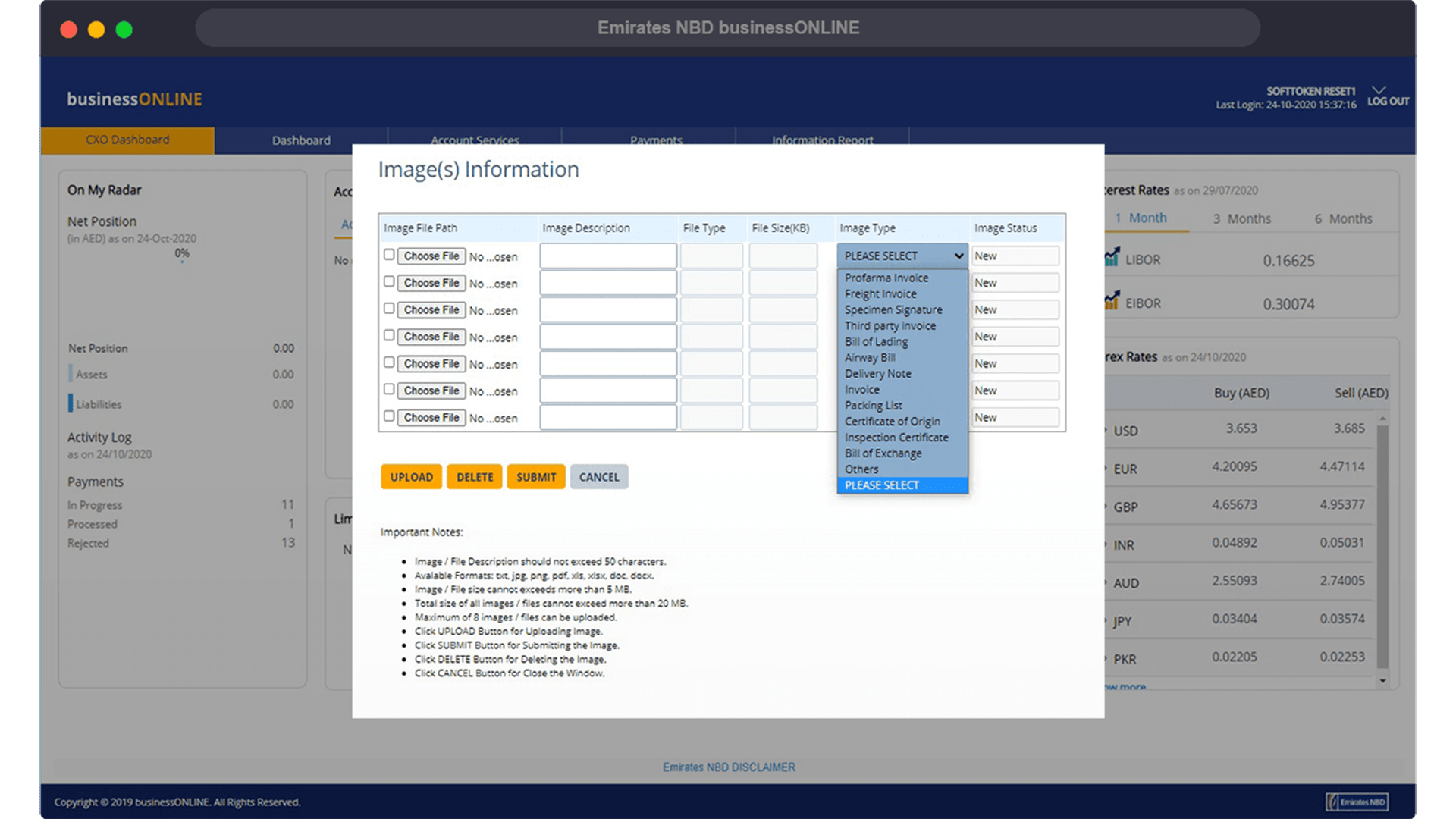The height and width of the screenshot is (819, 1456).
Task: Click the Forex Rates vertical scrollbar thumb
Action: click(x=1382, y=546)
